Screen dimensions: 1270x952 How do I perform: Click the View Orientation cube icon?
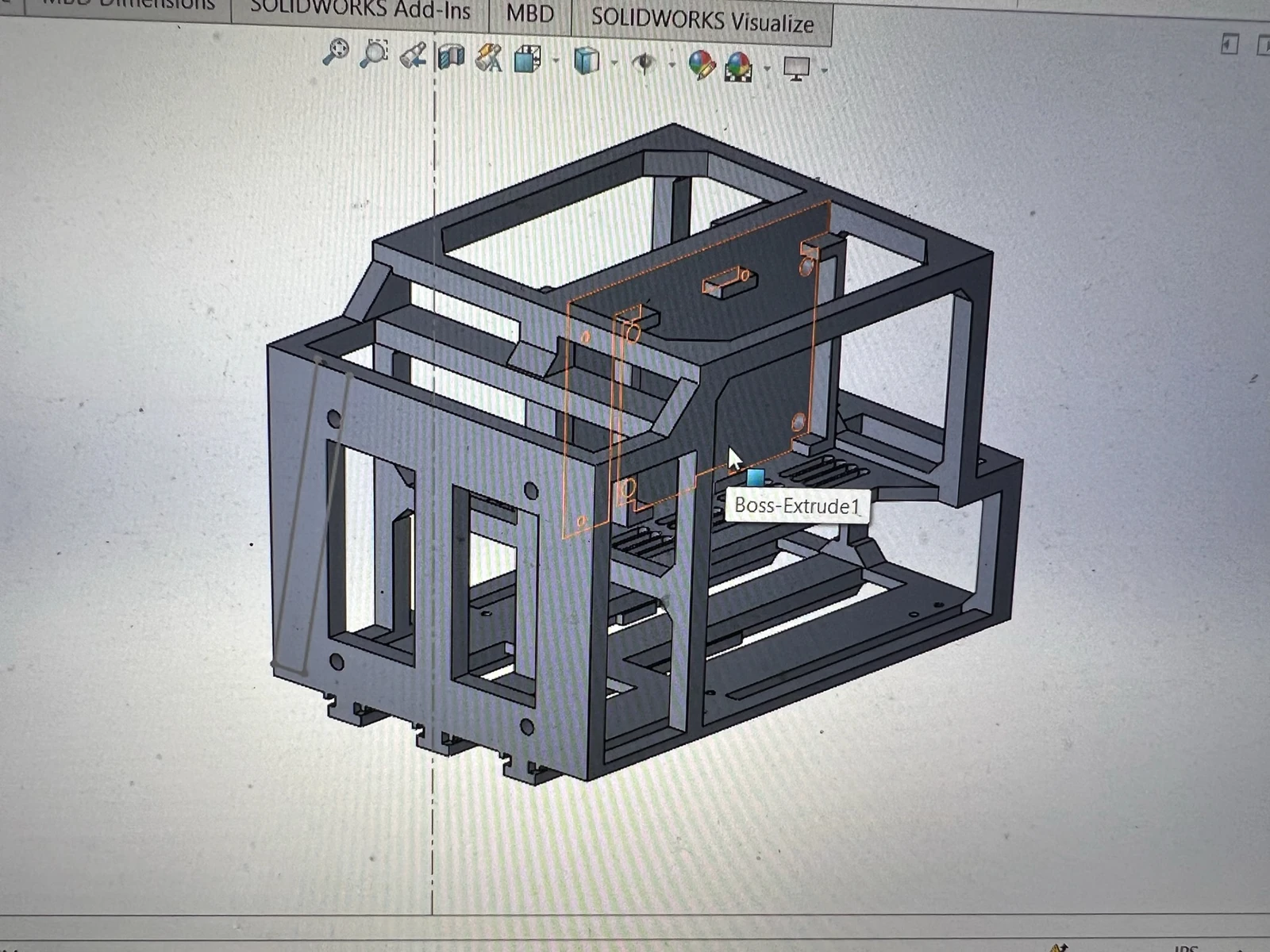pyautogui.click(x=527, y=59)
